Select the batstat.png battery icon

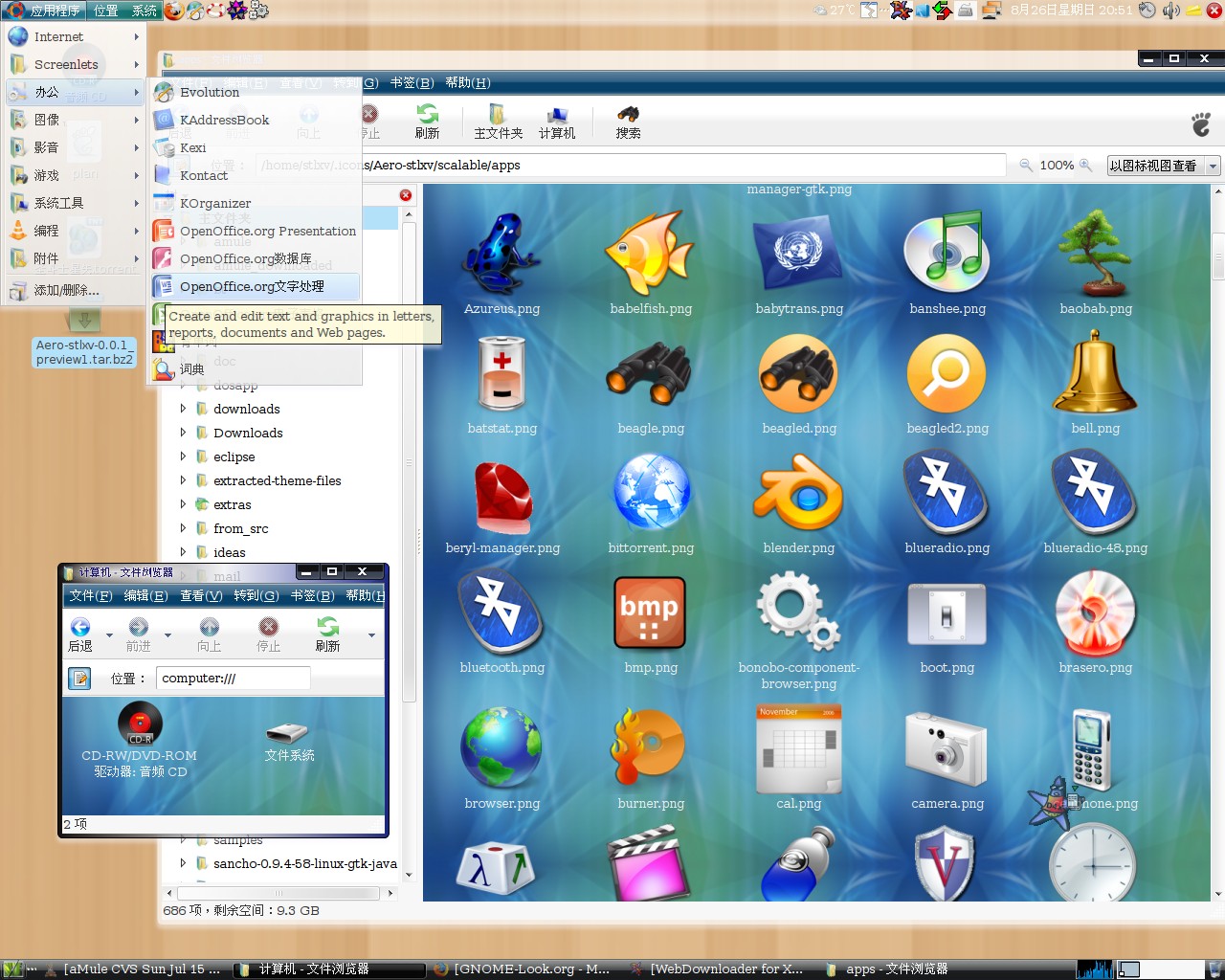pyautogui.click(x=501, y=374)
